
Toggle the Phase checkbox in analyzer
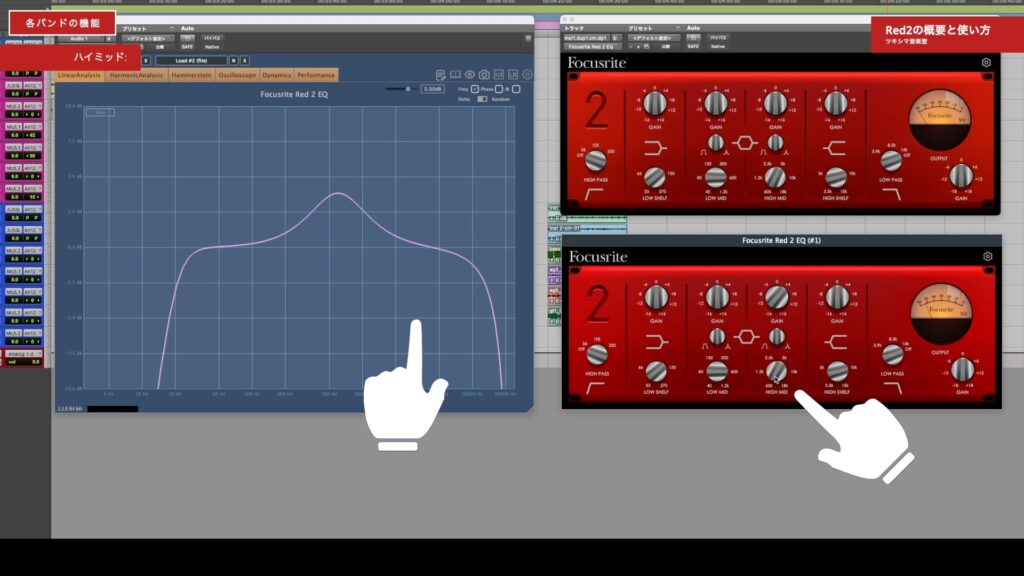tap(499, 89)
